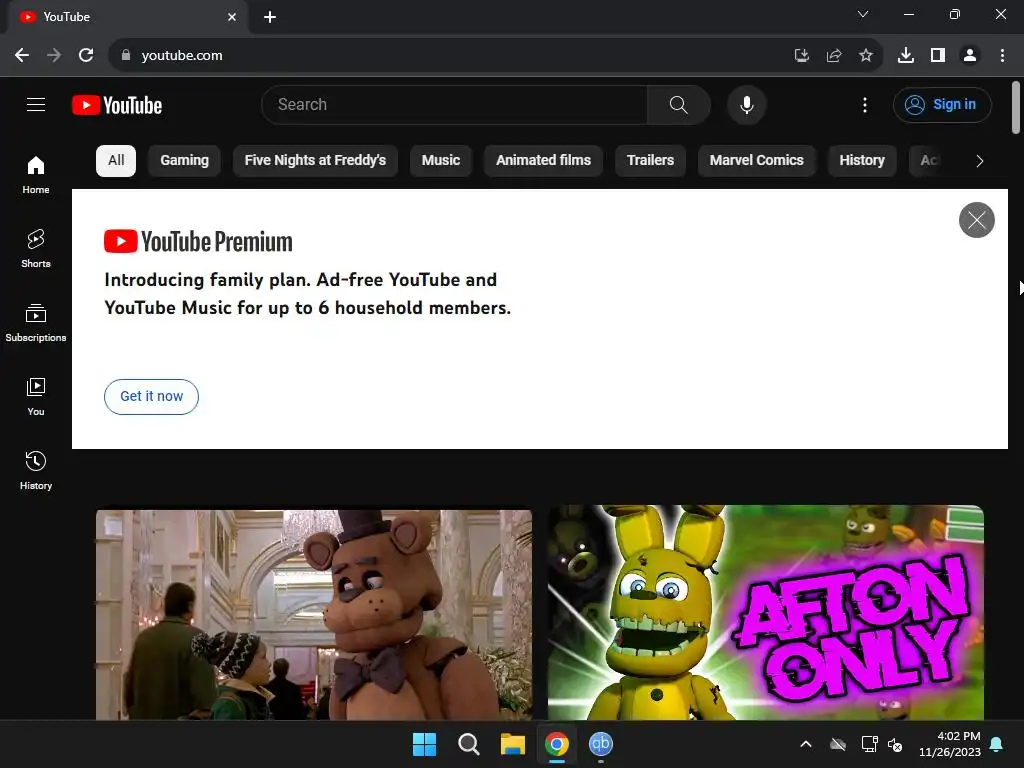Open Subscriptions in the sidebar
1024x768 pixels.
tap(36, 323)
